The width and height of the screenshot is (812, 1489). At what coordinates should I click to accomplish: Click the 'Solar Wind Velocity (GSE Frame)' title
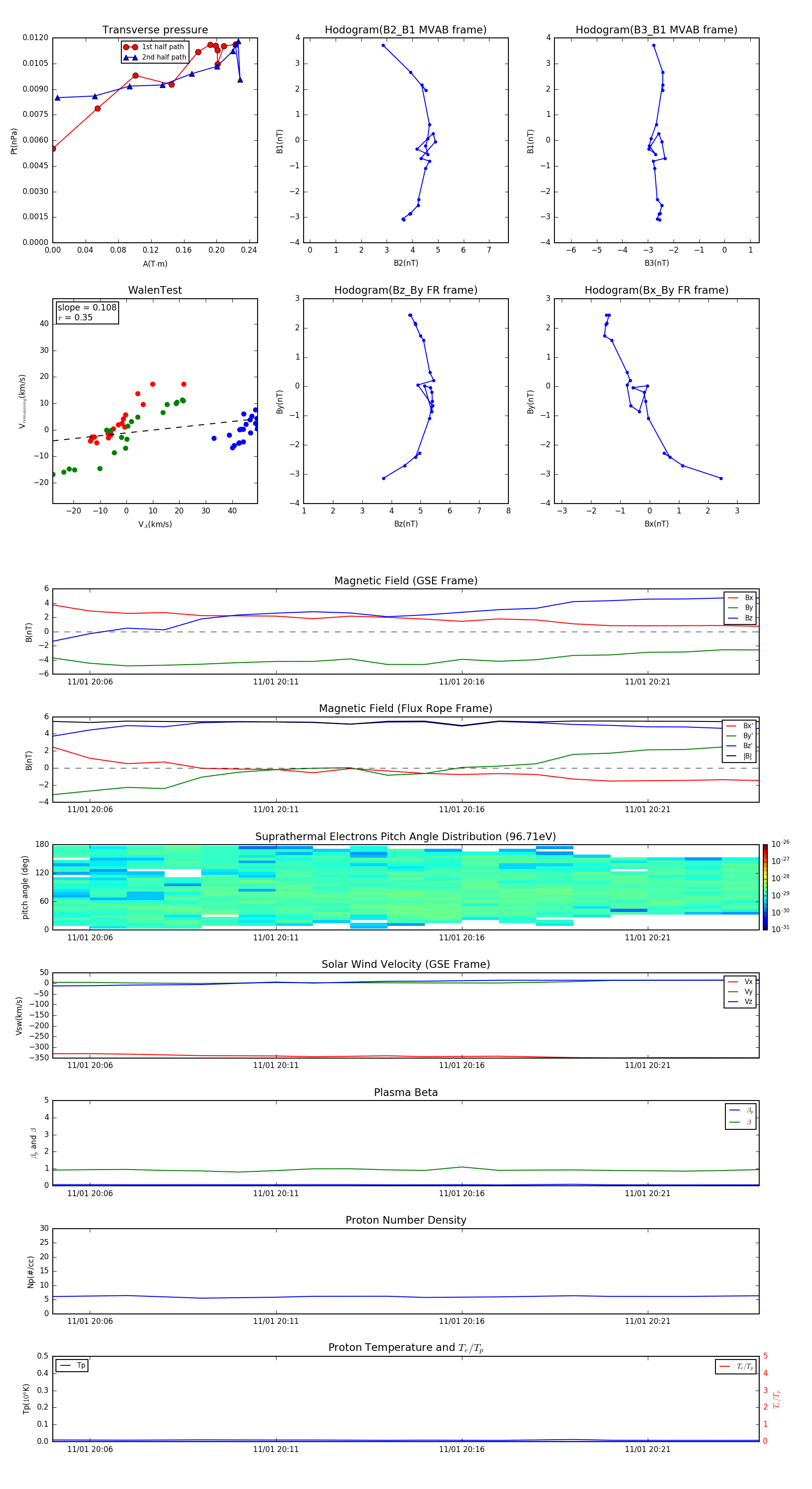pos(406,964)
